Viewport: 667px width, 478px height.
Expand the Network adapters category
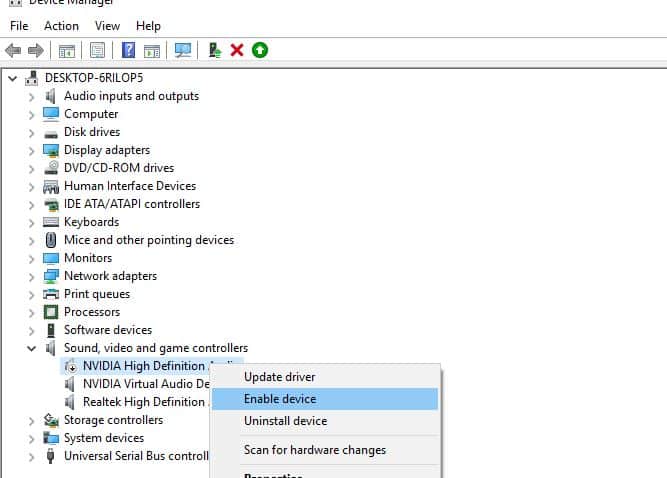(x=31, y=277)
